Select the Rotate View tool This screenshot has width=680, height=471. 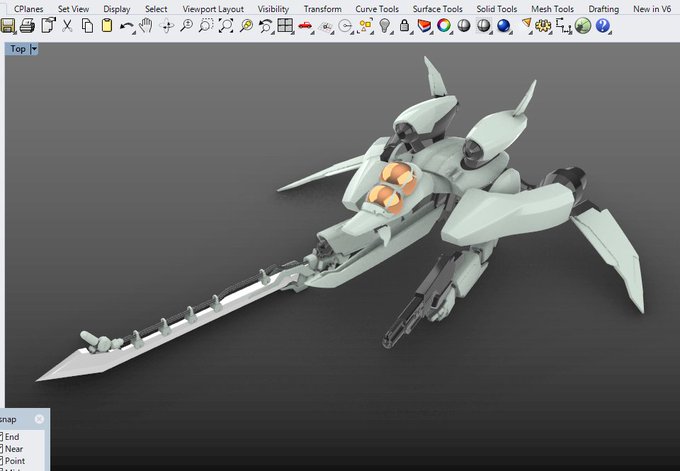point(167,26)
